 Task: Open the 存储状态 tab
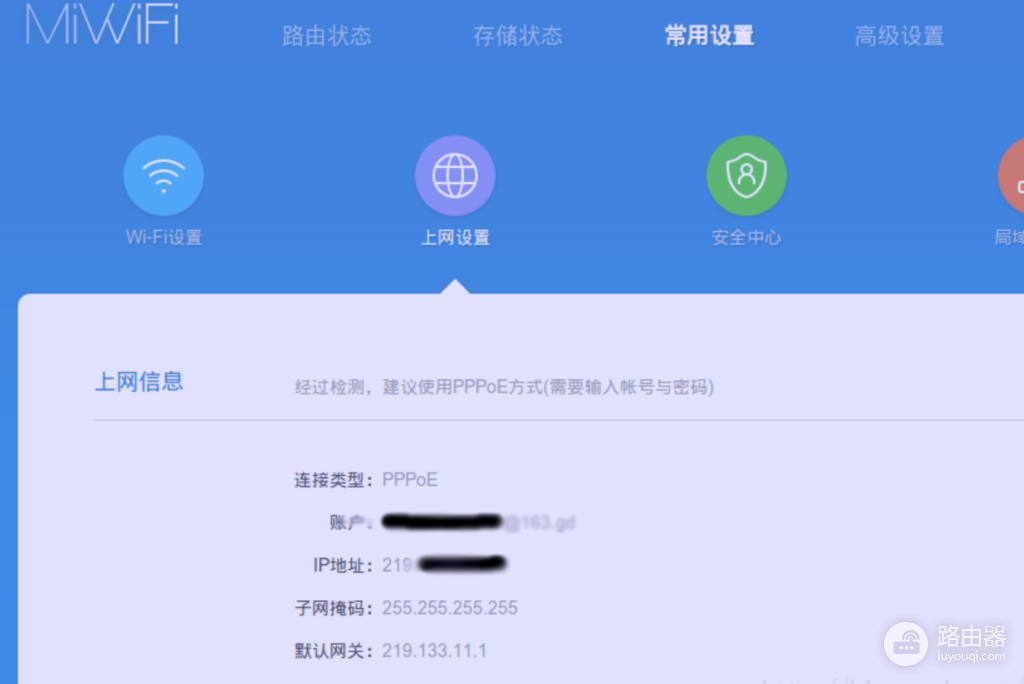[x=518, y=35]
